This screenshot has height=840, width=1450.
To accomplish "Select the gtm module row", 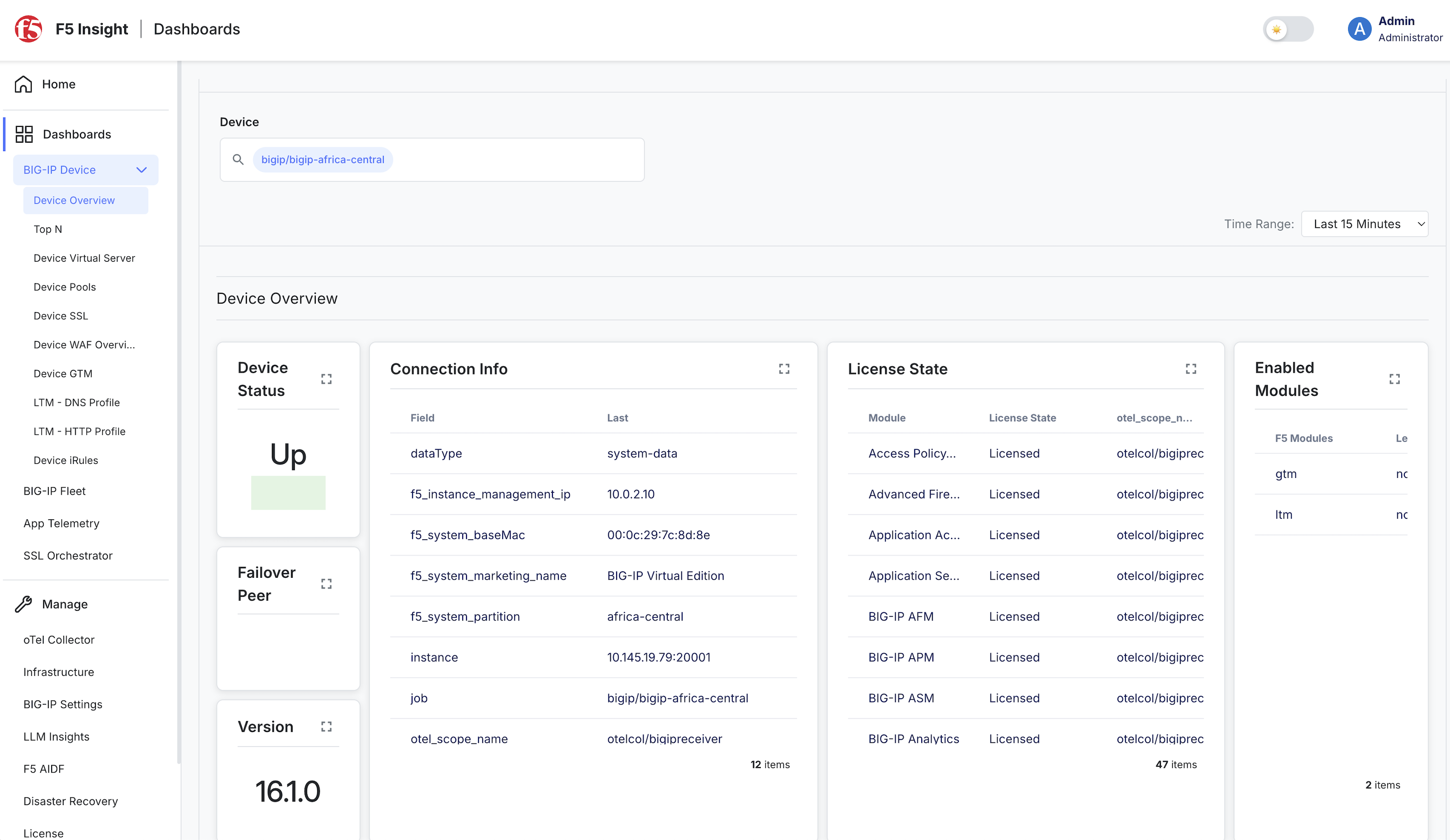I will (1331, 474).
